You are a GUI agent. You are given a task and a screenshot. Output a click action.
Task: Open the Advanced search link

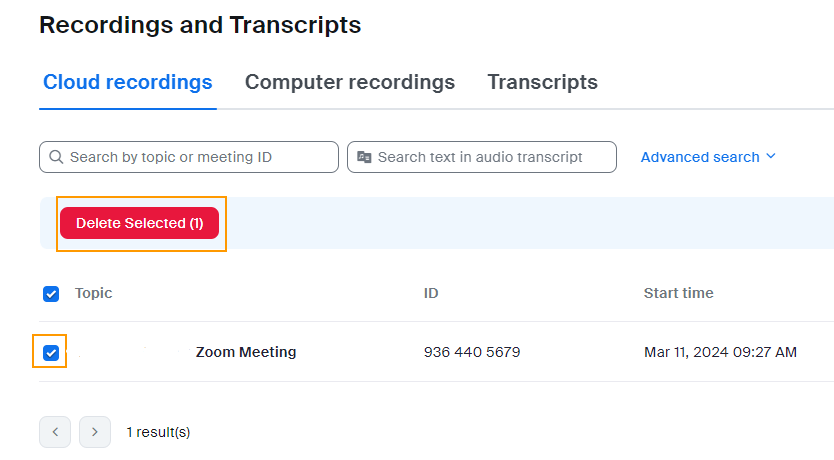700,157
